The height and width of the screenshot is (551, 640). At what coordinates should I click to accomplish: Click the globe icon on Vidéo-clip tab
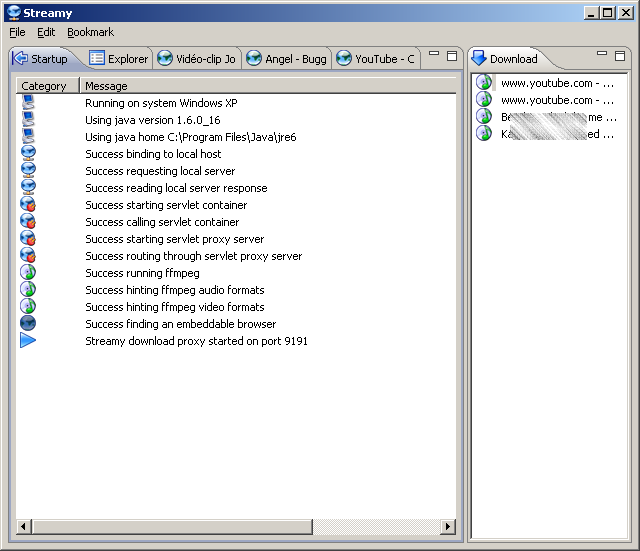(165, 58)
